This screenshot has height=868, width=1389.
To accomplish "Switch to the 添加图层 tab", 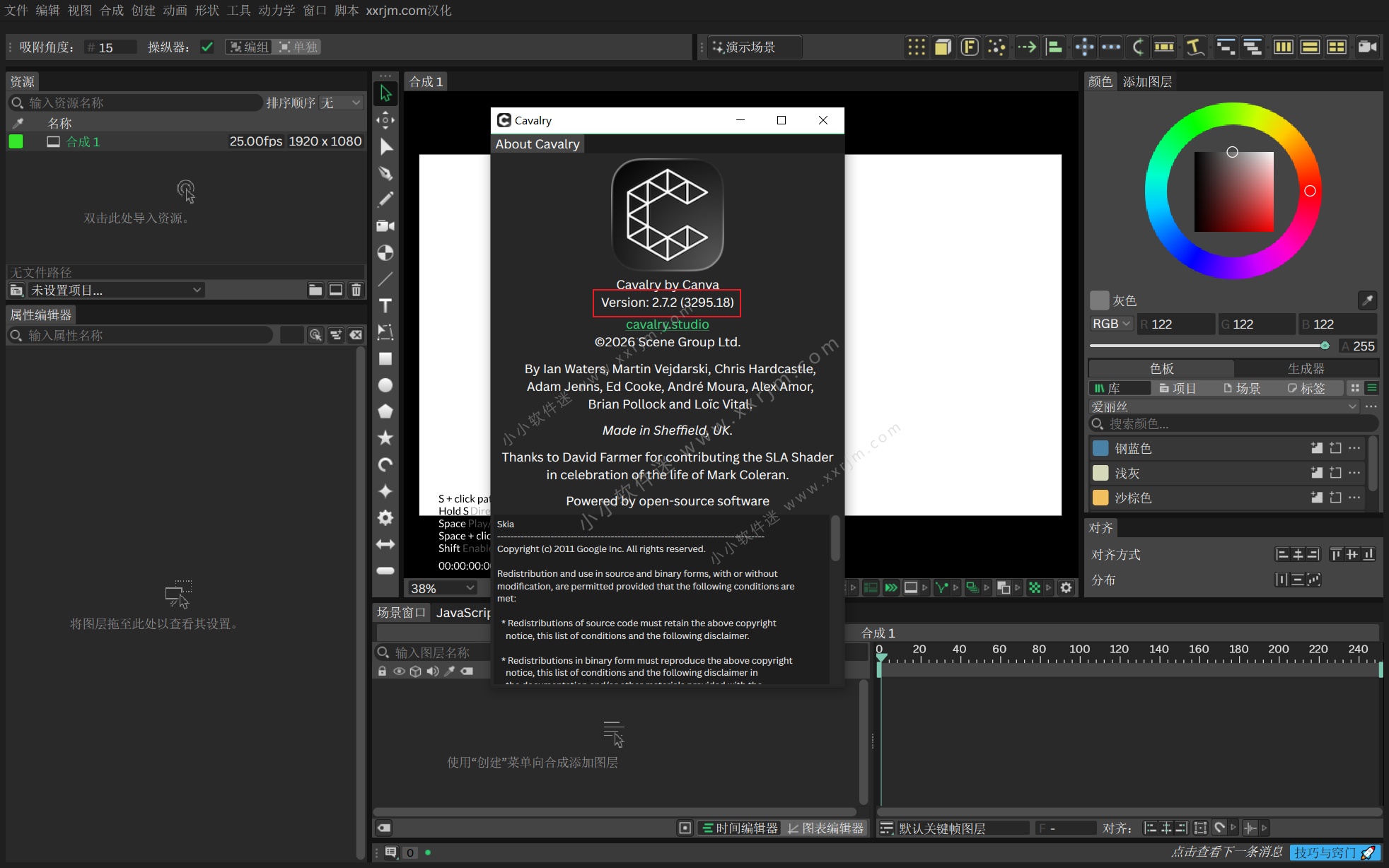I will 1147,82.
